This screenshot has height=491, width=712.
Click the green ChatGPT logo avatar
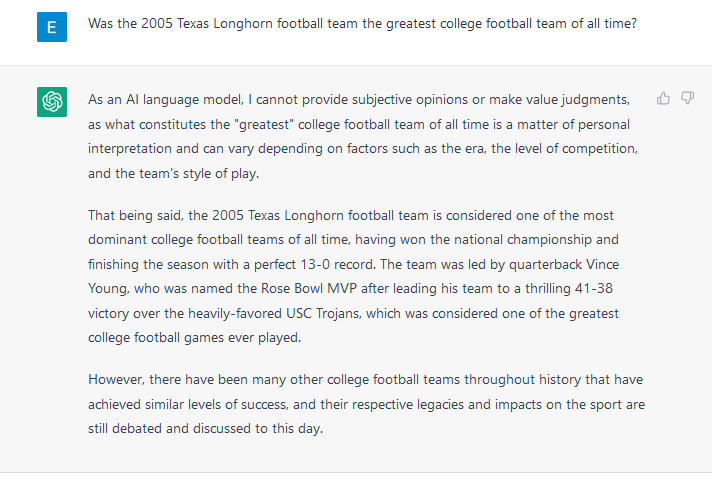[52, 101]
